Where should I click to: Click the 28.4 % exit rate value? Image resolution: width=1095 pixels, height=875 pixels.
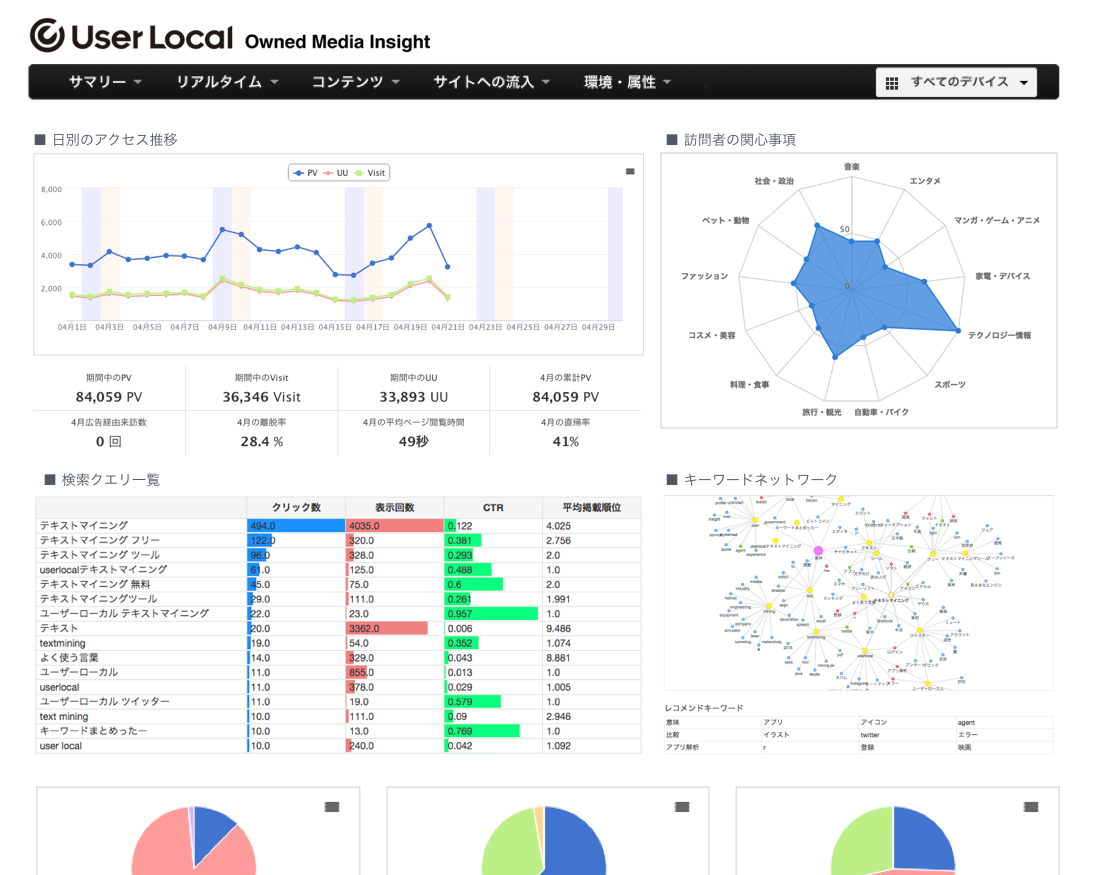click(x=262, y=441)
